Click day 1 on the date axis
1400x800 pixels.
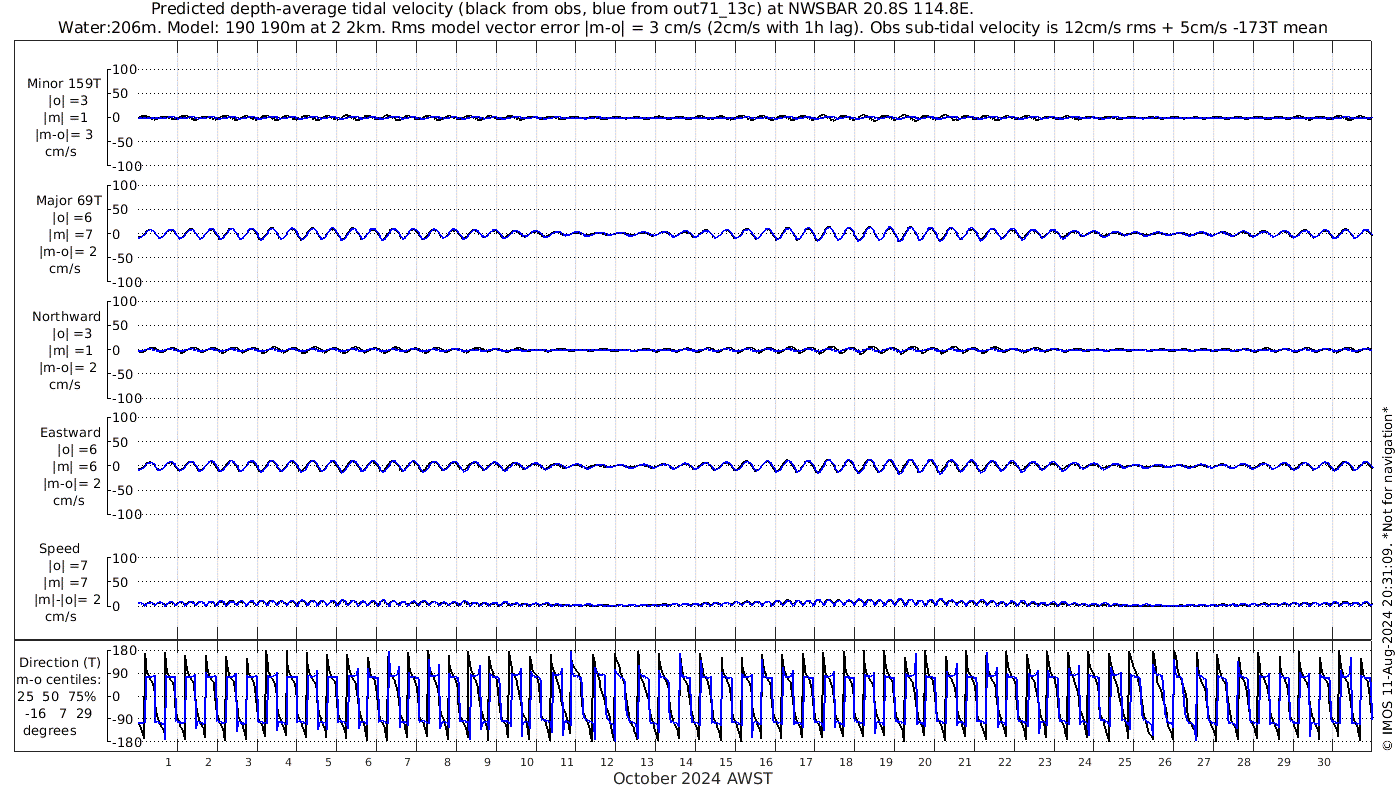168,762
